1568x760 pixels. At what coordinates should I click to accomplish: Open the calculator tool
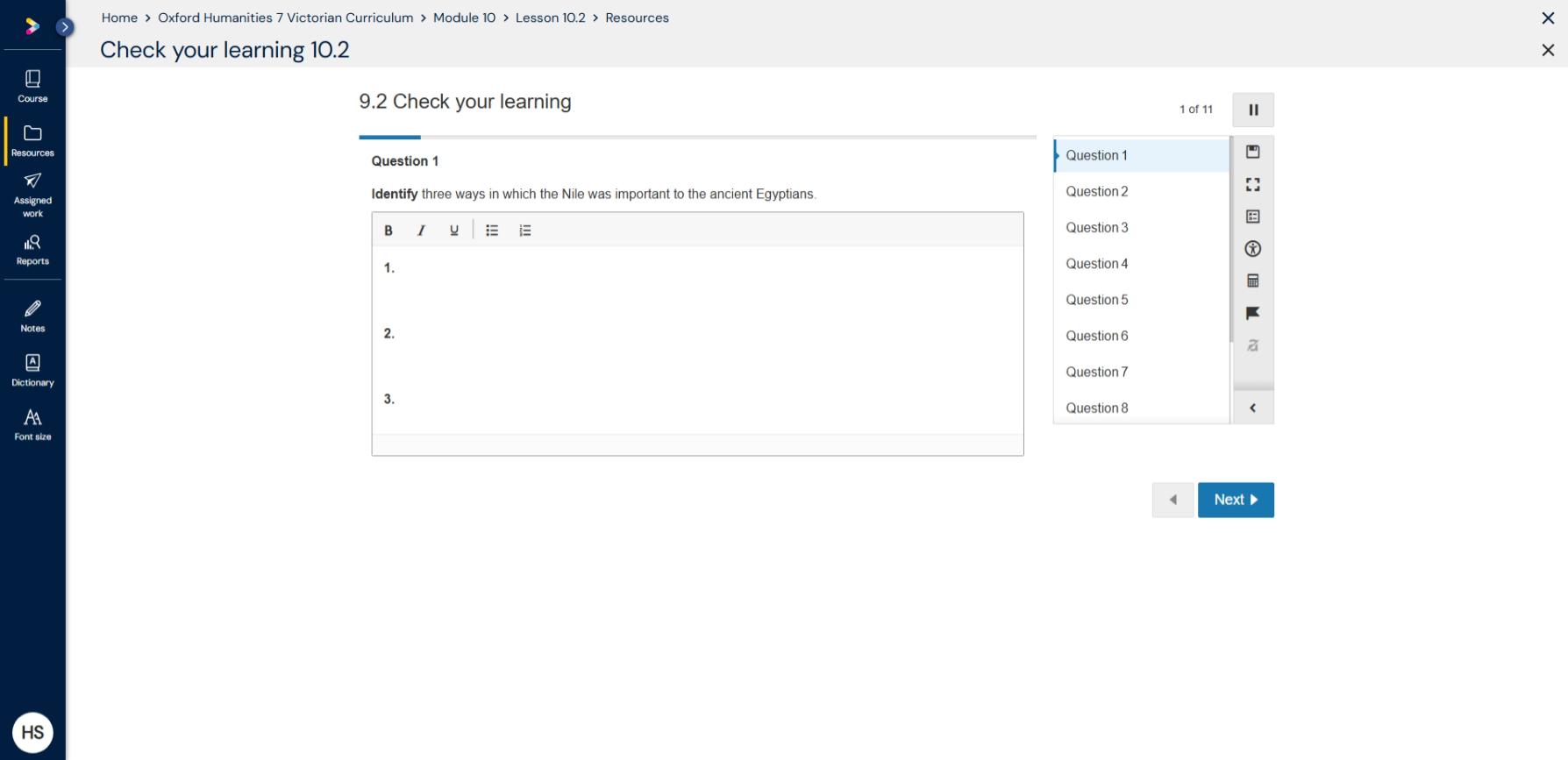click(1253, 281)
